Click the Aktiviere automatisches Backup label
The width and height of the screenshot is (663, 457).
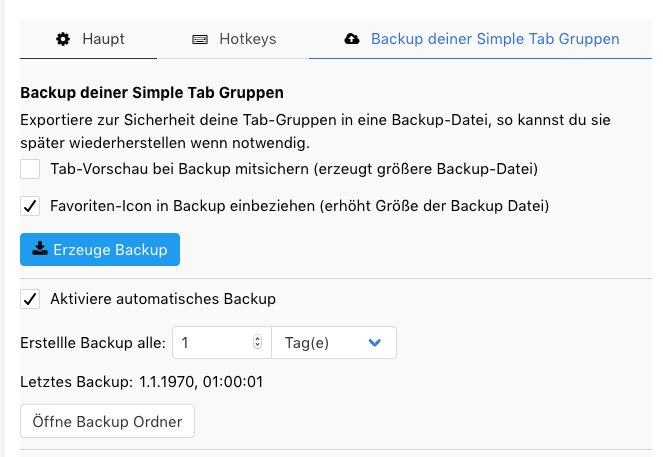pos(163,298)
